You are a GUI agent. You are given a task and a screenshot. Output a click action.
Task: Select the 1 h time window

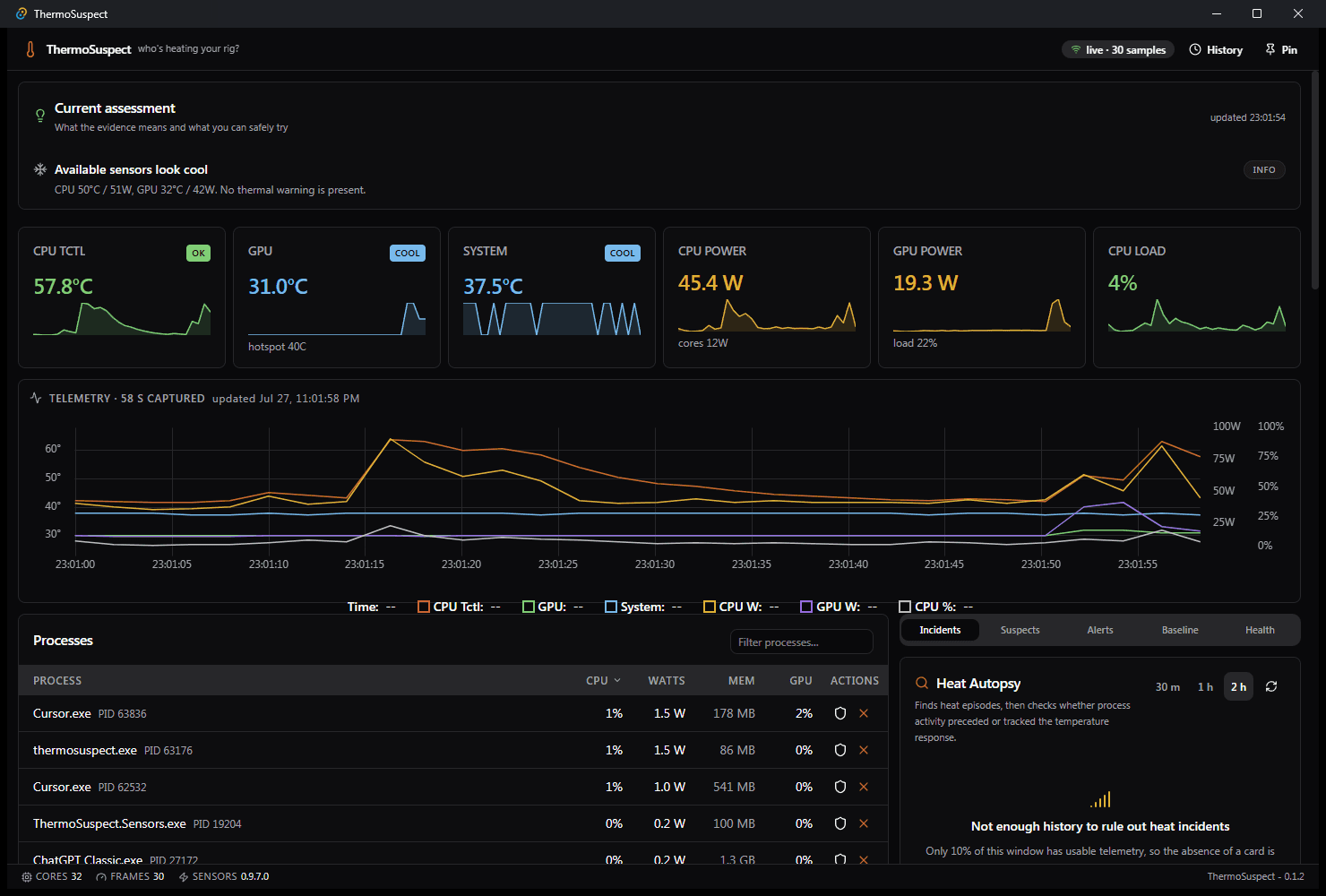pyautogui.click(x=1205, y=686)
